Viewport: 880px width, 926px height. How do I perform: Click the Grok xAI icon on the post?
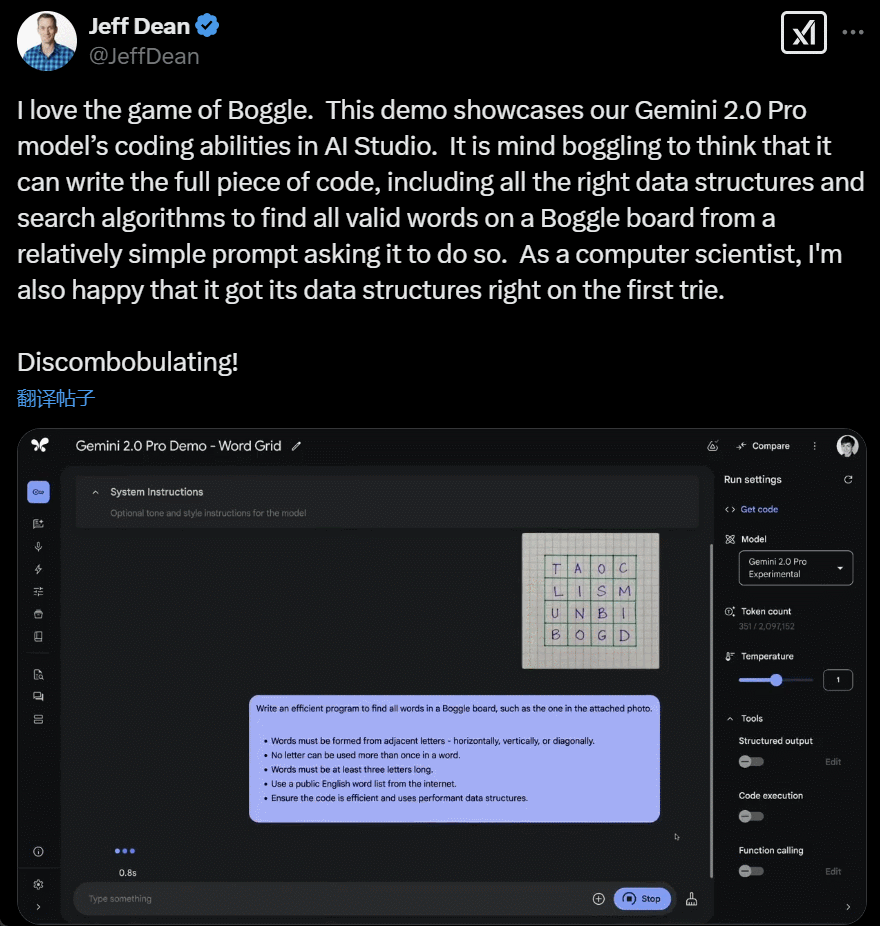point(803,32)
